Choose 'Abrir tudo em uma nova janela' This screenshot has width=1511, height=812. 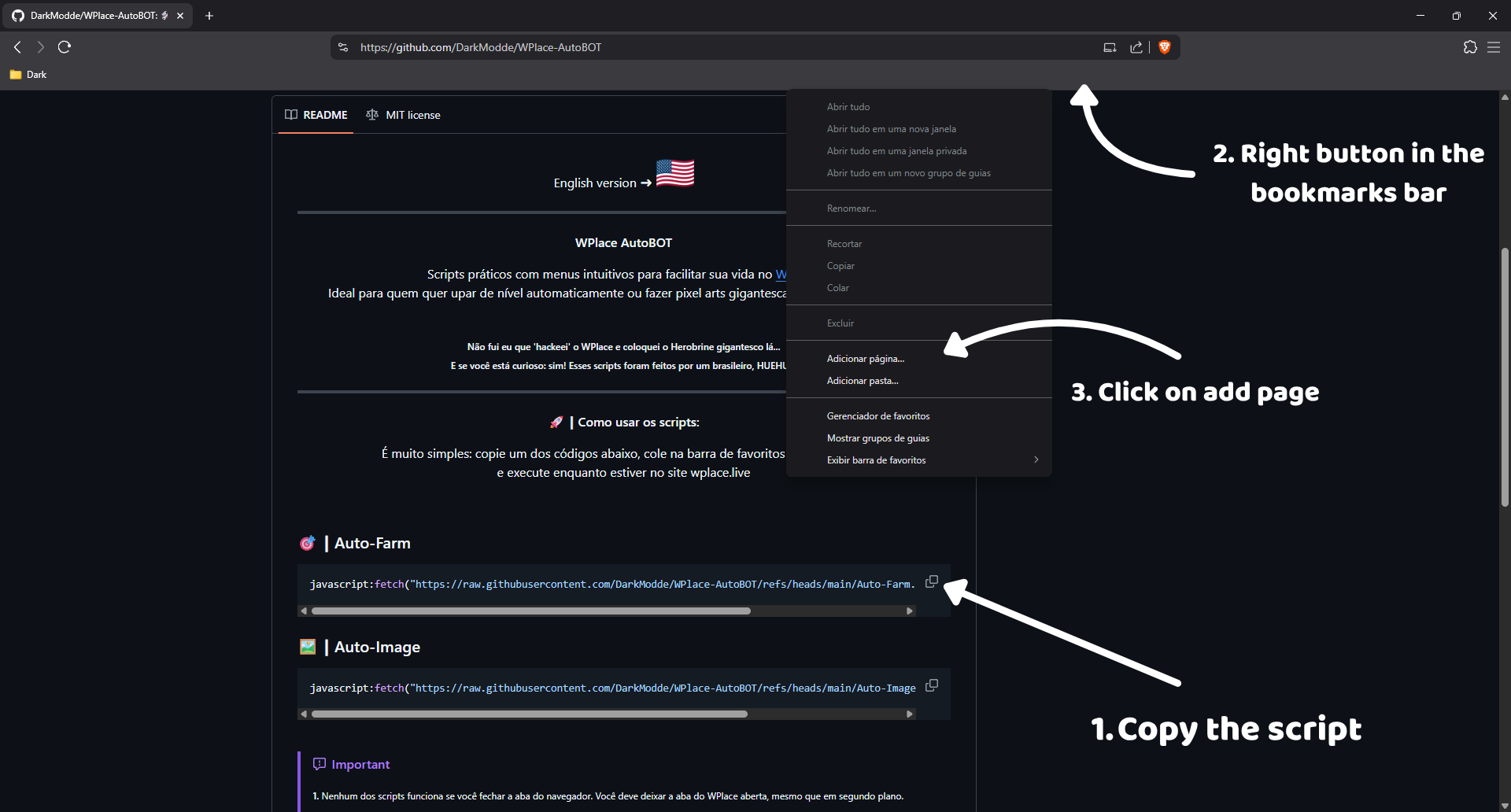919,129
